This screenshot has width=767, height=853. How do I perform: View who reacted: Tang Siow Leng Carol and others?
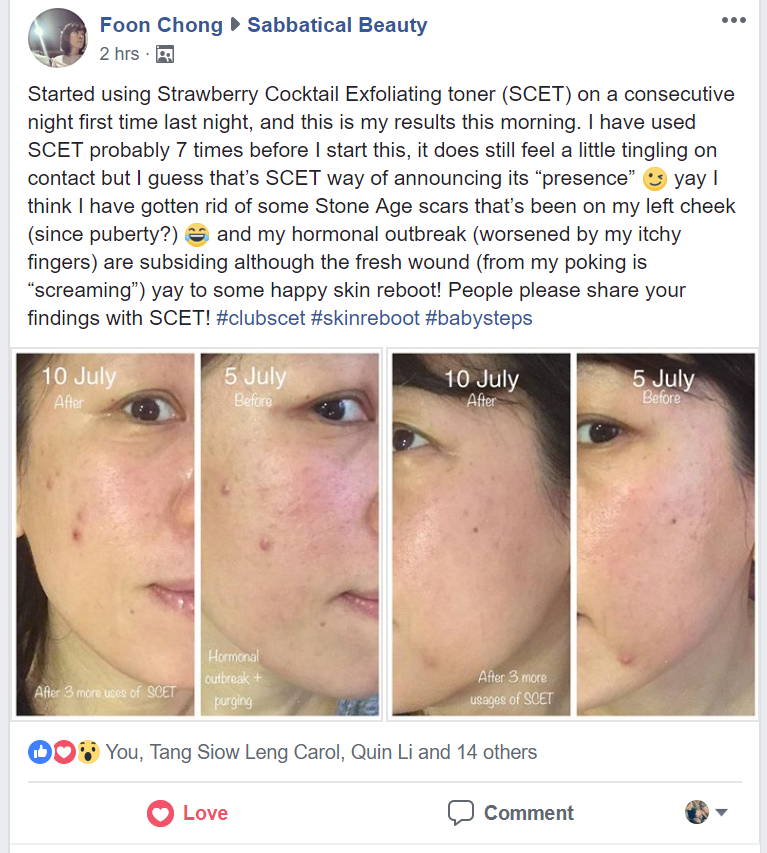point(321,752)
